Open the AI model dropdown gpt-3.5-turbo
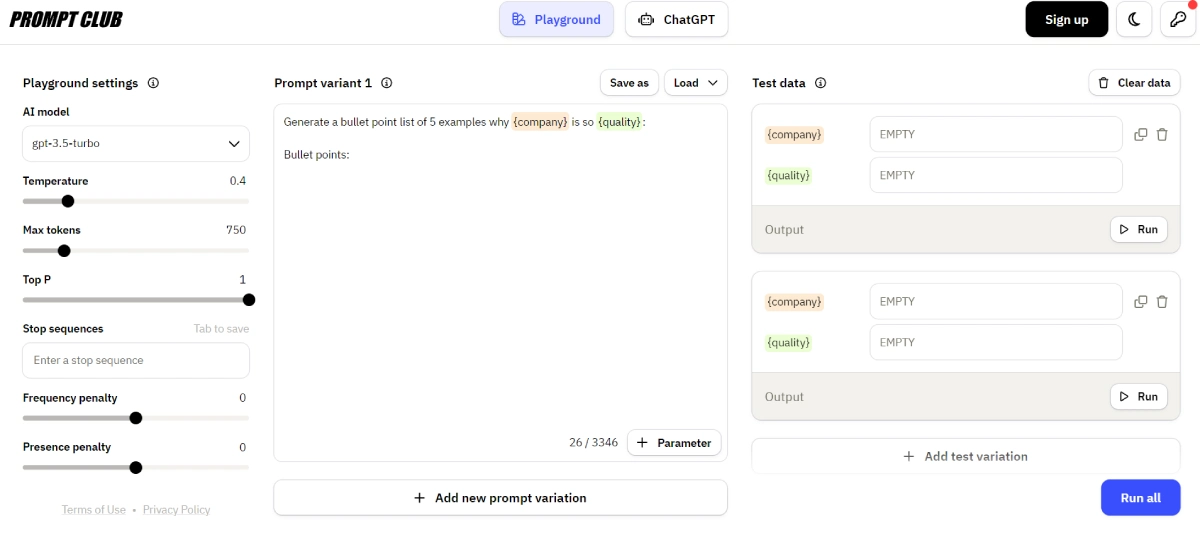Screen dimensions: 1200x533 click(136, 144)
